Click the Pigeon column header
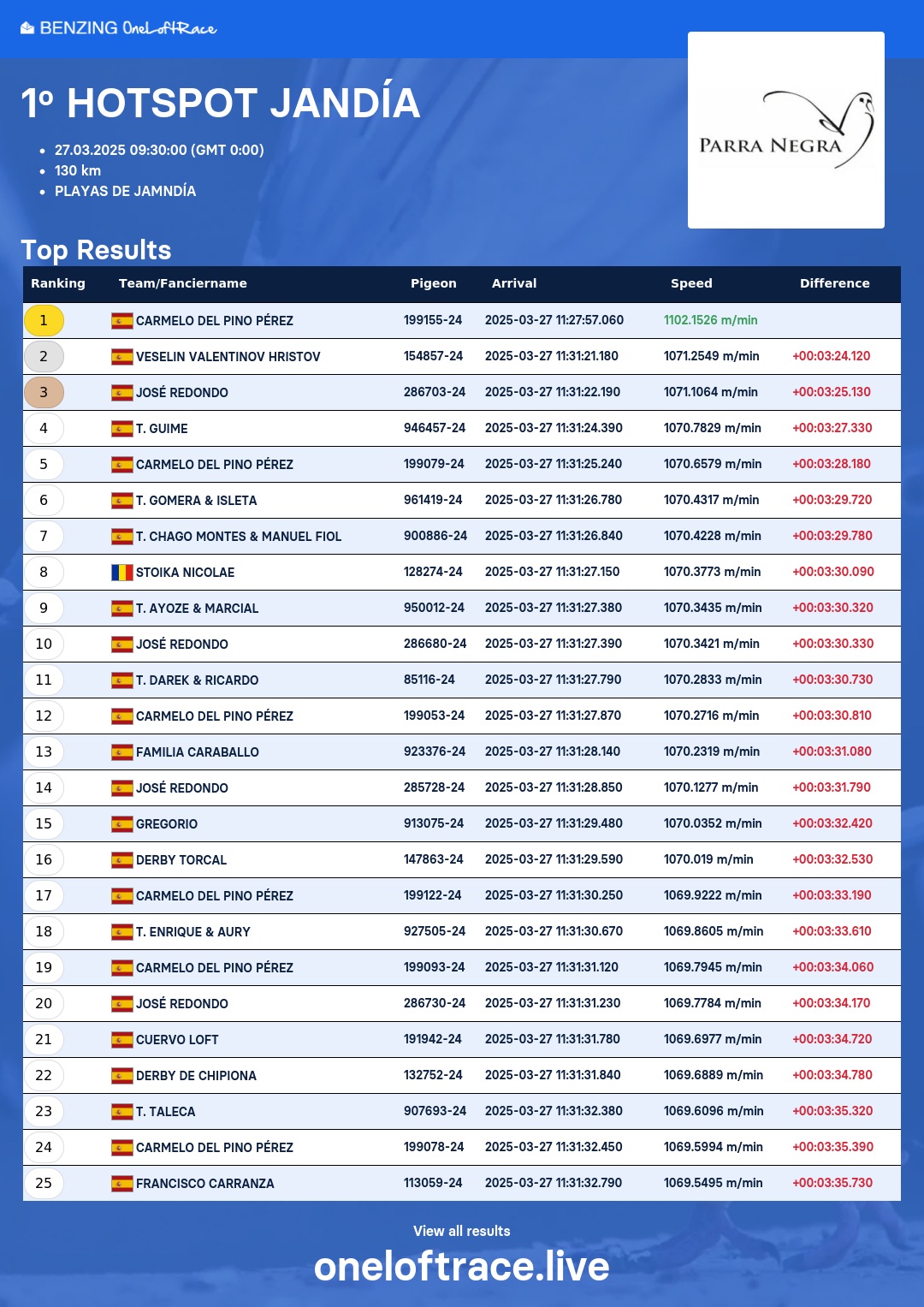924x1307 pixels. pos(434,283)
